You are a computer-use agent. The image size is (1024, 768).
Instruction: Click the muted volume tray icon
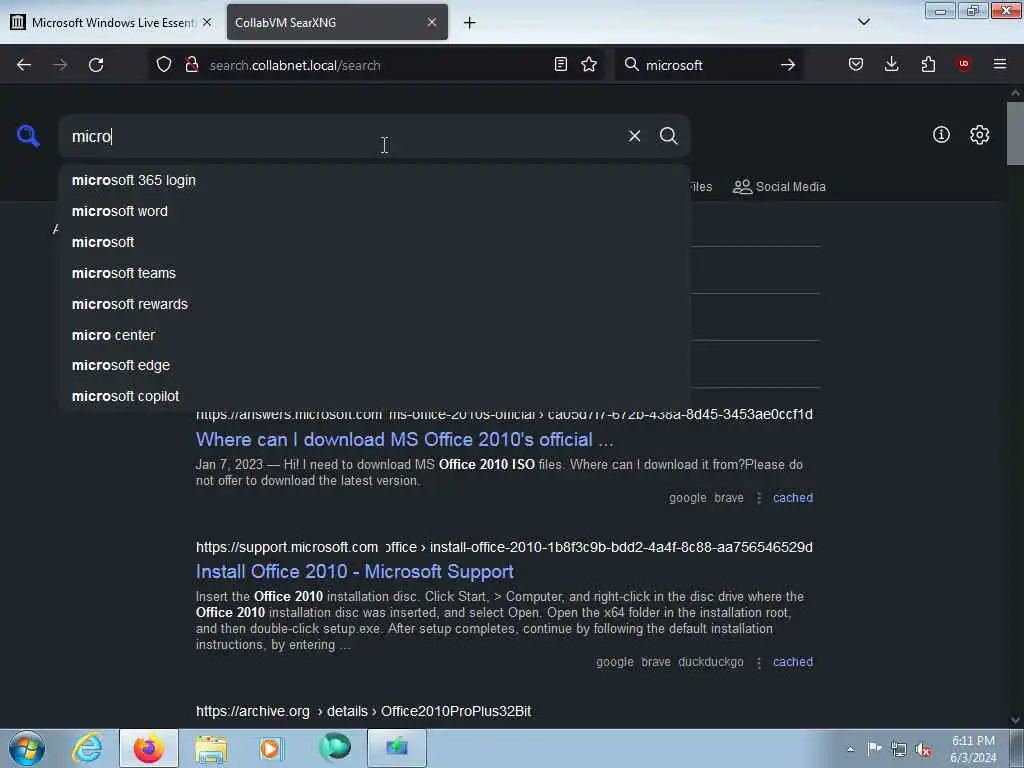[923, 750]
